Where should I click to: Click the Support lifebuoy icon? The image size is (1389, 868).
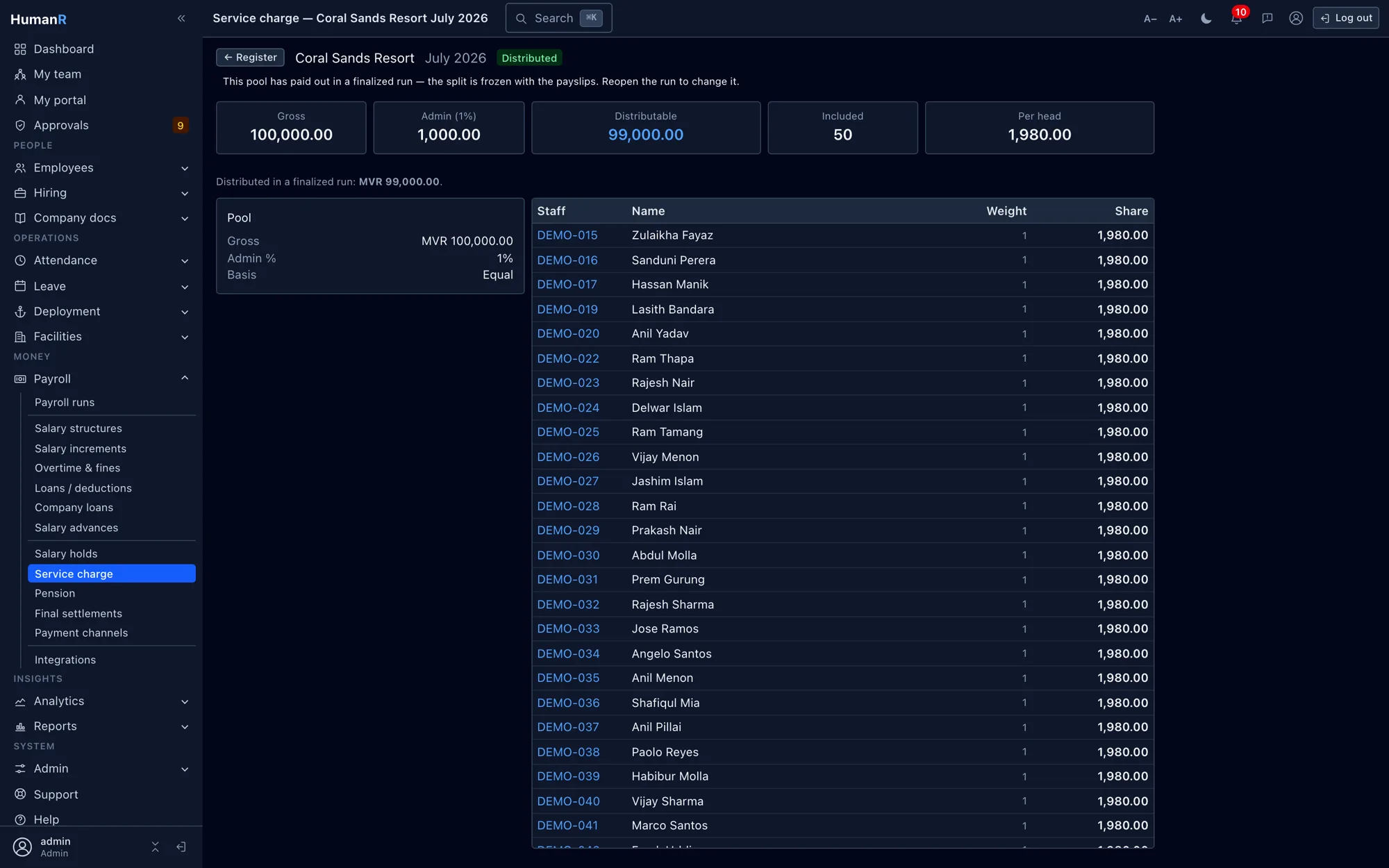pos(20,794)
